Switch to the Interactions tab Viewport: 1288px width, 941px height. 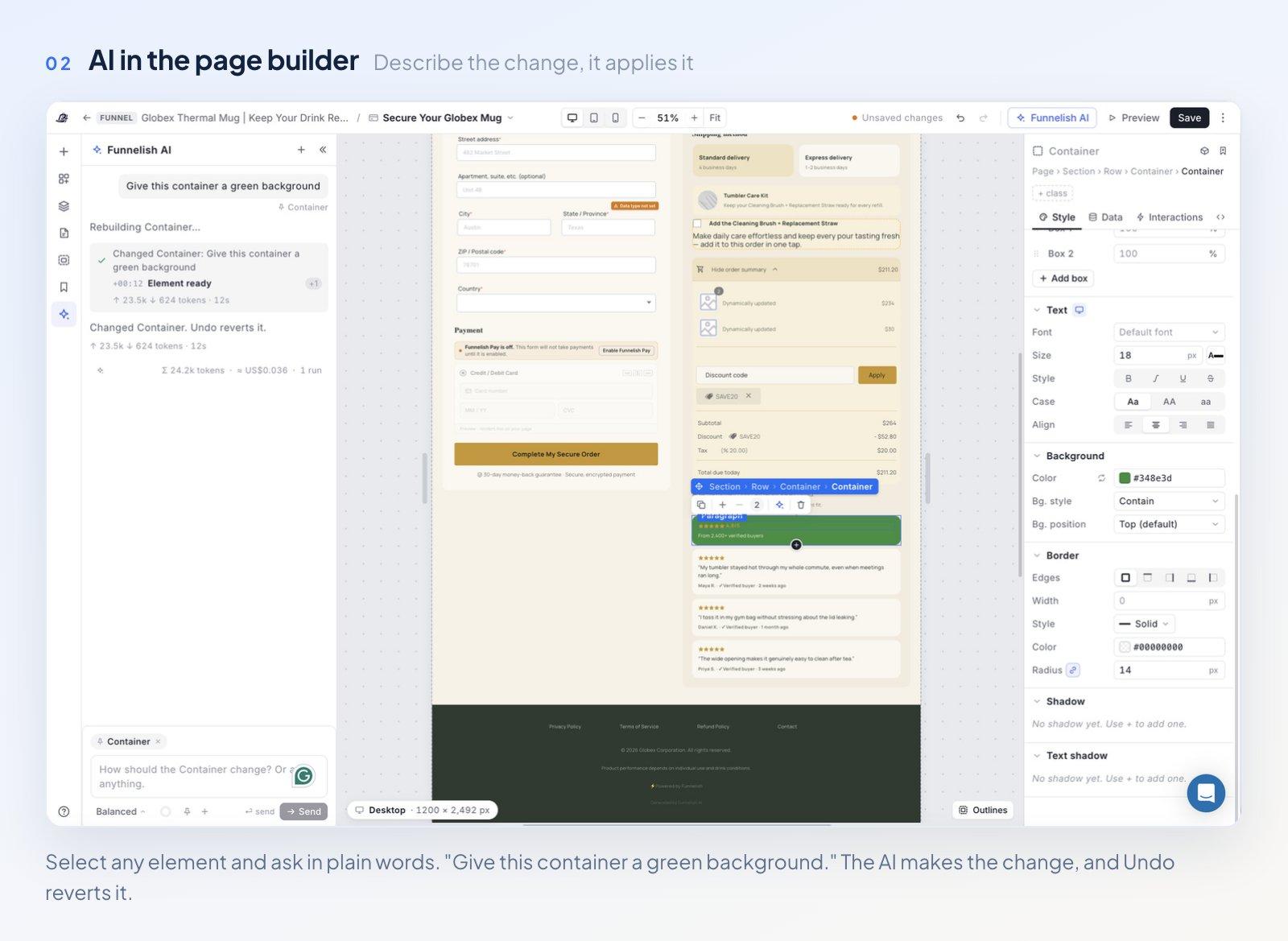click(1169, 217)
